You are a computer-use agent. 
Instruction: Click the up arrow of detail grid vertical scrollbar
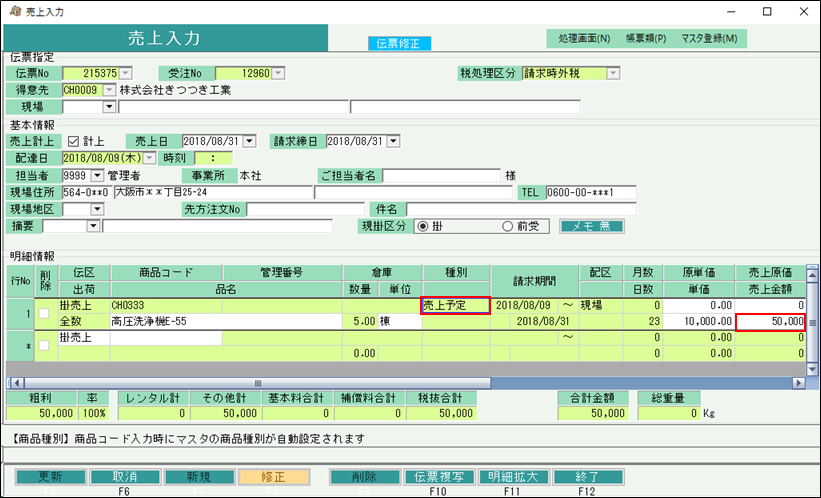[x=813, y=274]
